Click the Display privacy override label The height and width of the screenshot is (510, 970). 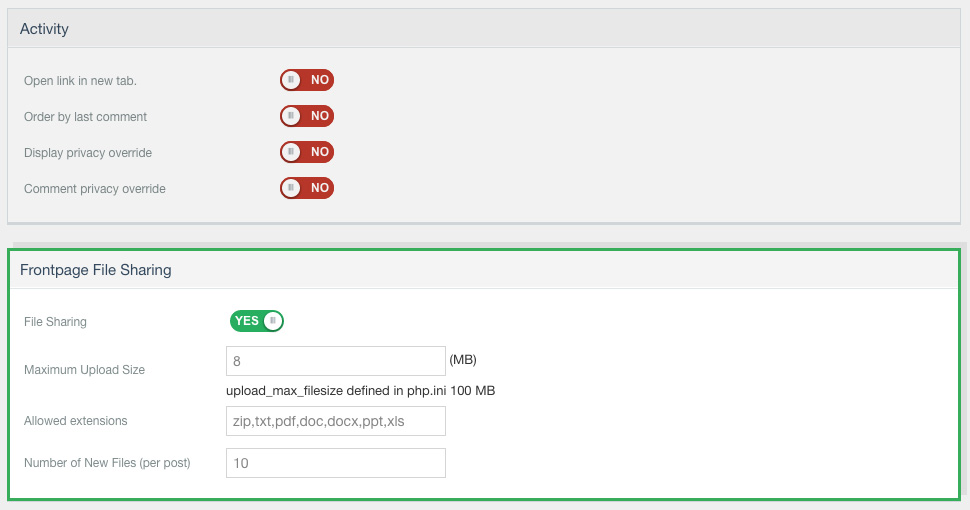tap(88, 153)
